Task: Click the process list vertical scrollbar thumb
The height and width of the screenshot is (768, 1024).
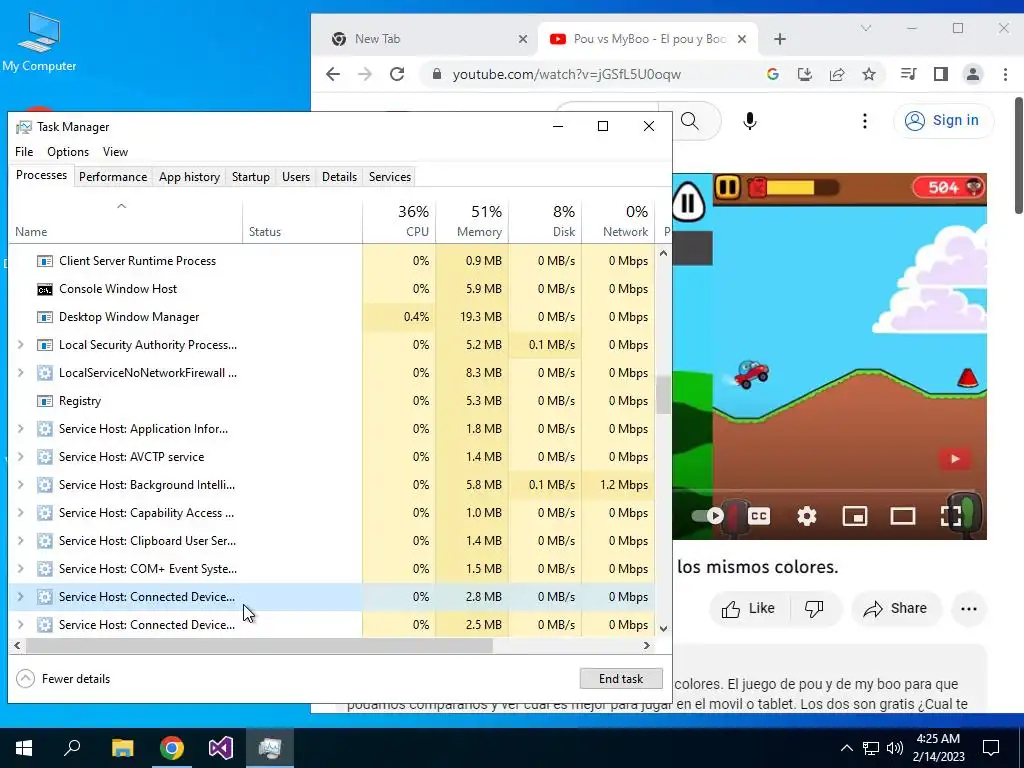Action: point(663,395)
